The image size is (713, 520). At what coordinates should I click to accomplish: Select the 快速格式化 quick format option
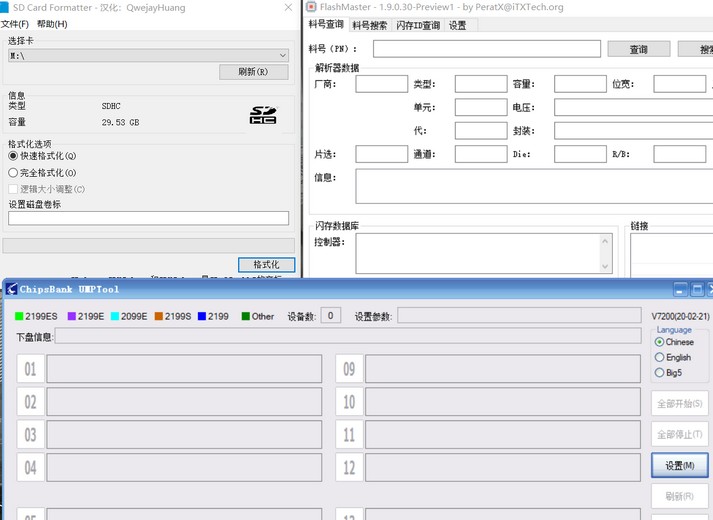(14, 156)
